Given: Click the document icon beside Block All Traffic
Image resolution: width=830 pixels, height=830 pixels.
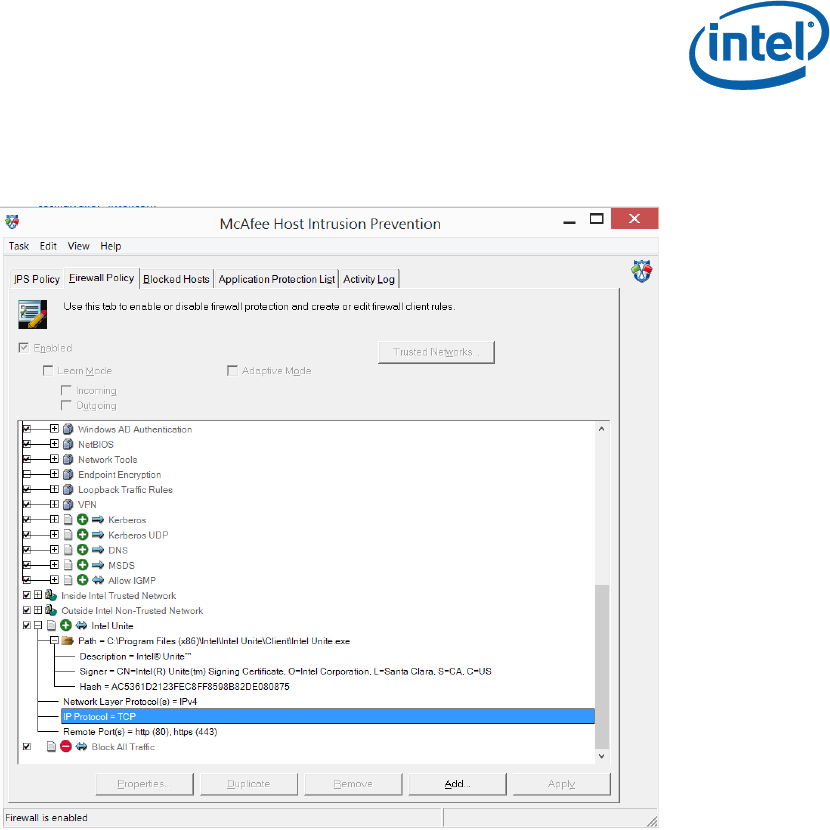Looking at the screenshot, I should (x=51, y=746).
